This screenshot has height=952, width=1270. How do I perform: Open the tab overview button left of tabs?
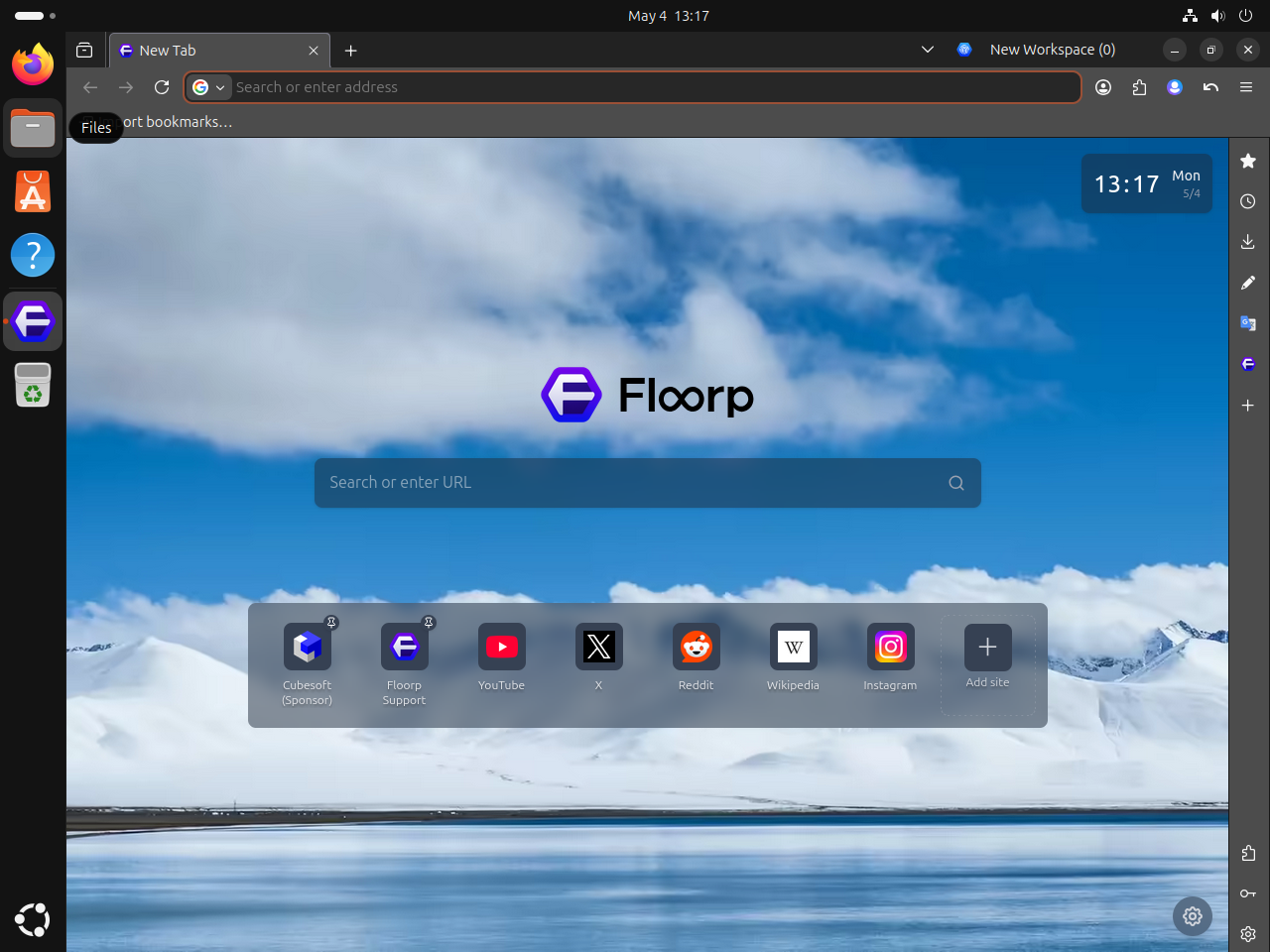(84, 50)
